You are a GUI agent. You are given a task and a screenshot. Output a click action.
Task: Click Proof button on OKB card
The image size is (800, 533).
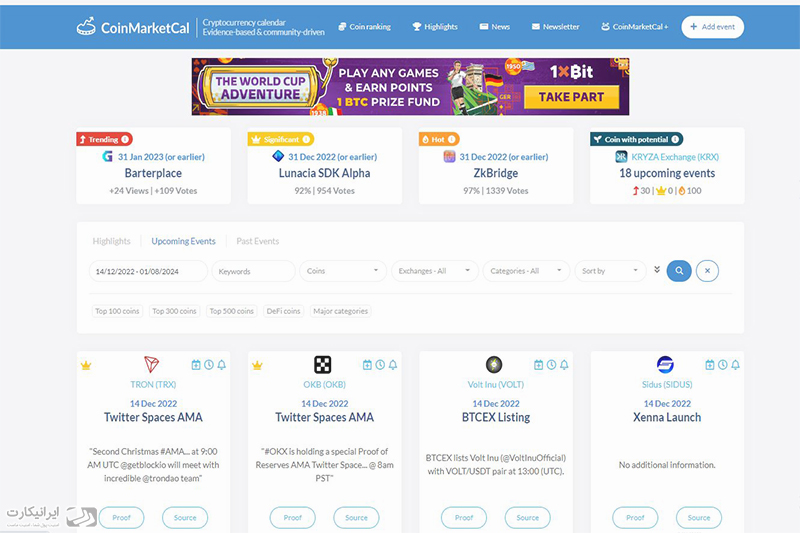[293, 518]
